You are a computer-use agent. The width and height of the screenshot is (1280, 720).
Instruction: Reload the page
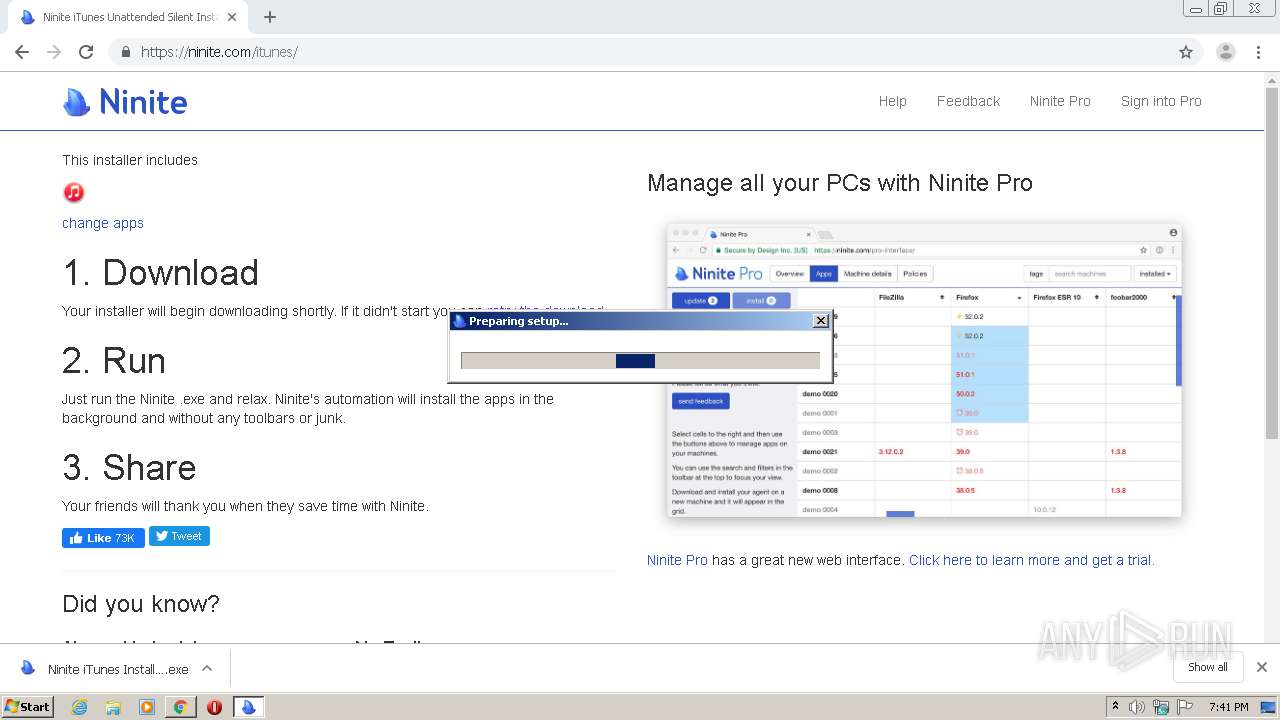point(86,52)
